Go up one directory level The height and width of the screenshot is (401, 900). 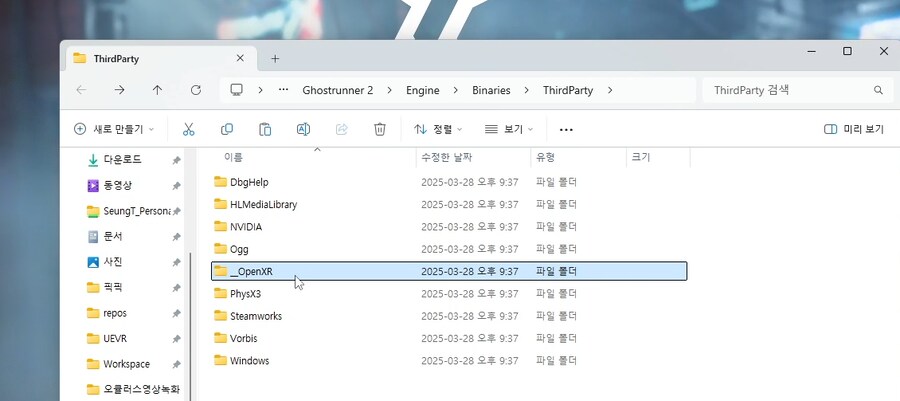(157, 90)
